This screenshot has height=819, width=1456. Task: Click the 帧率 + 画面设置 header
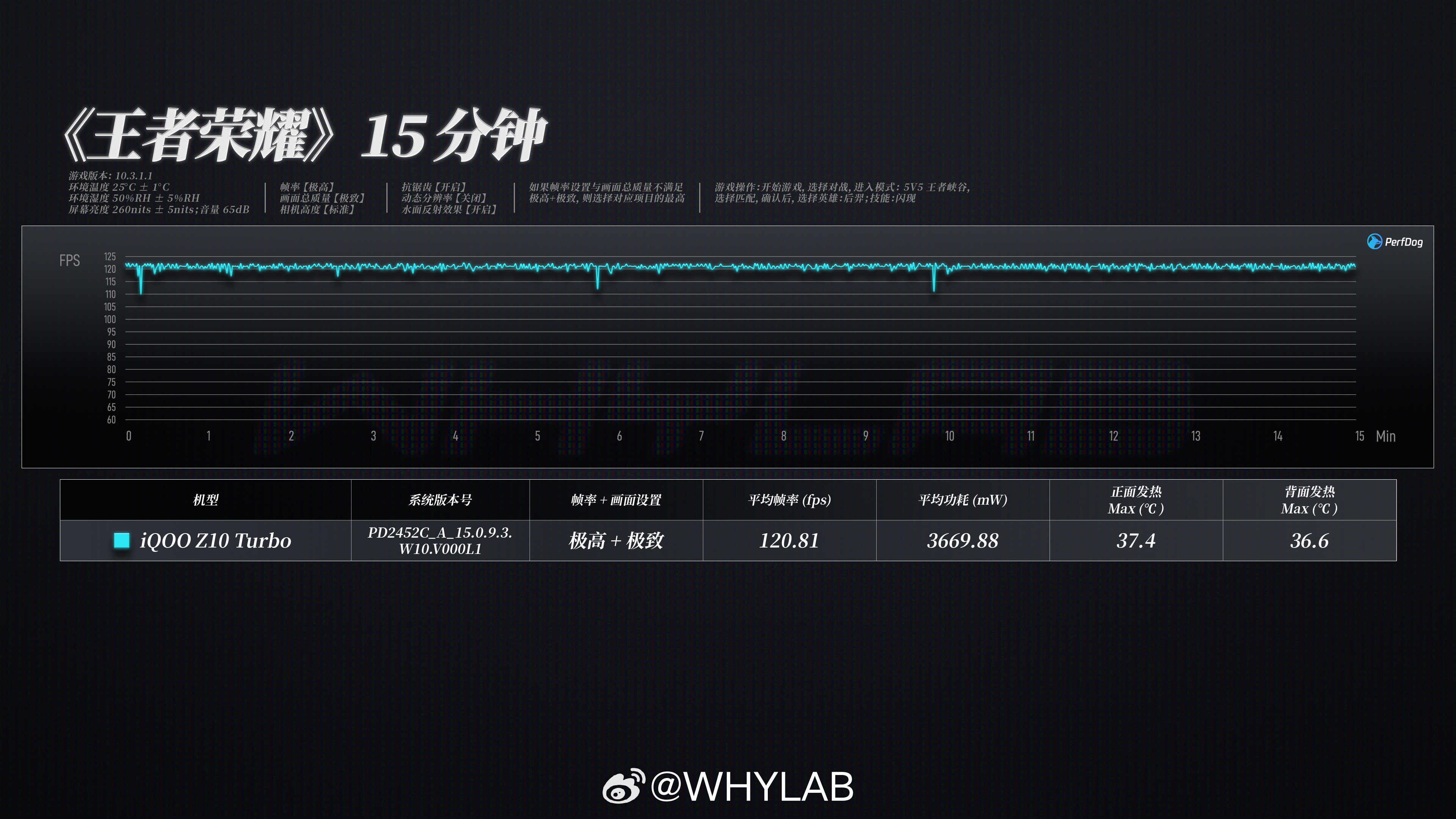point(616,500)
